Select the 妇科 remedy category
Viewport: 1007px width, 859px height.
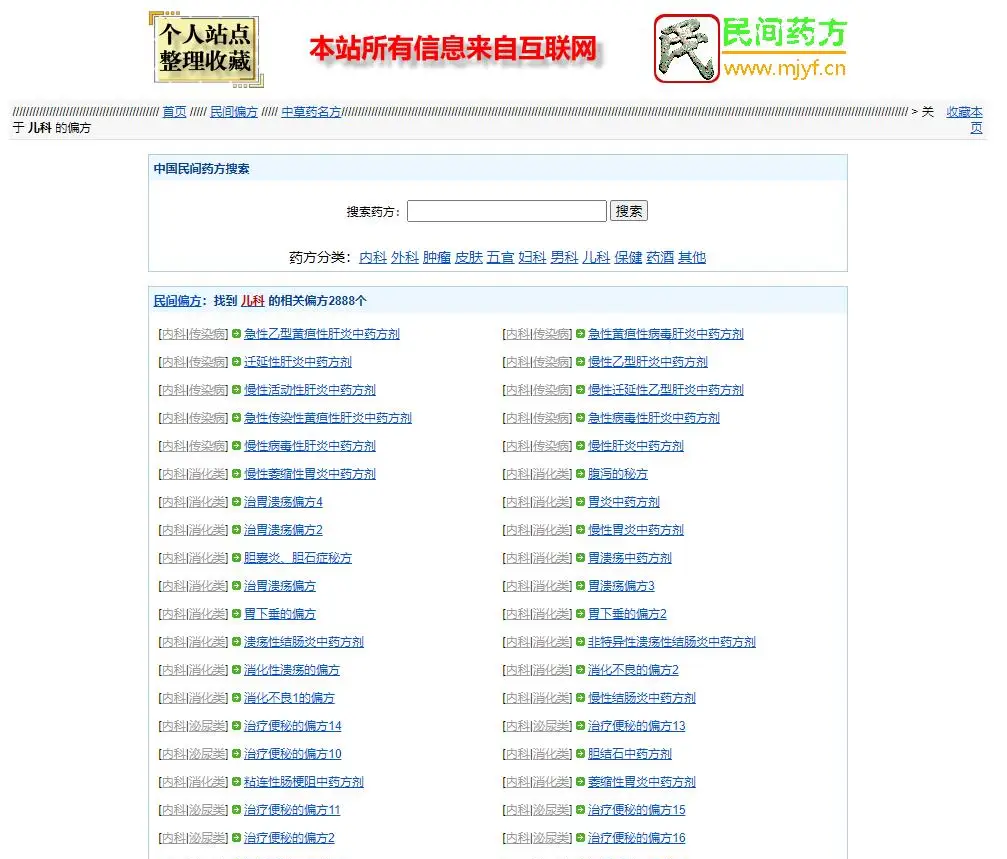(x=531, y=257)
